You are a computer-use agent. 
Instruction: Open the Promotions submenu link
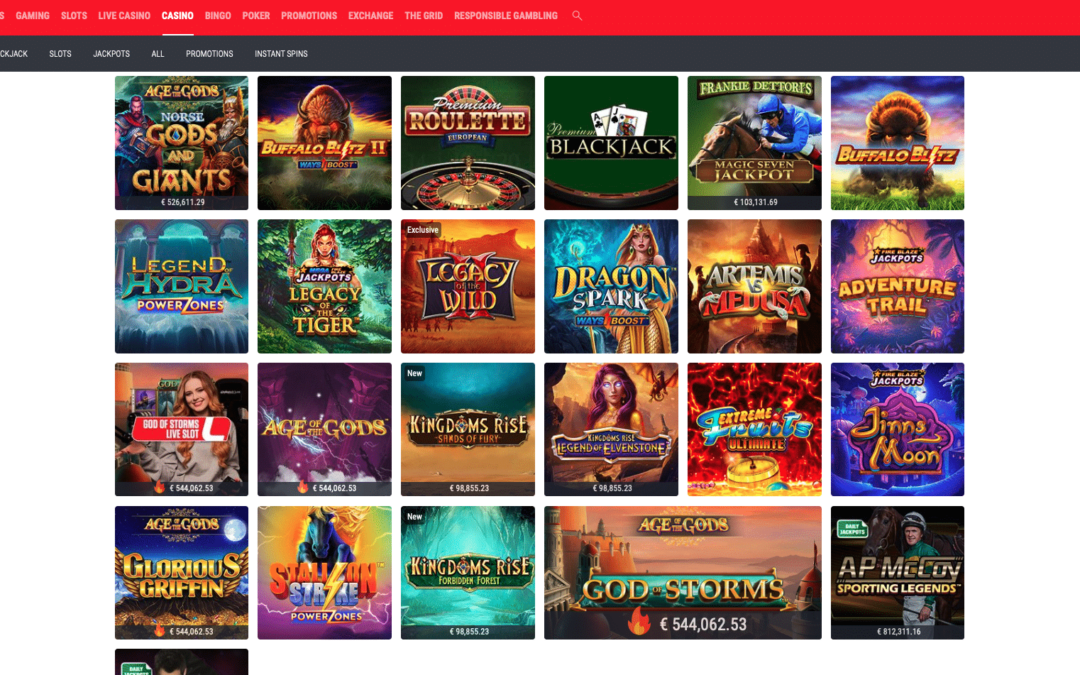209,54
